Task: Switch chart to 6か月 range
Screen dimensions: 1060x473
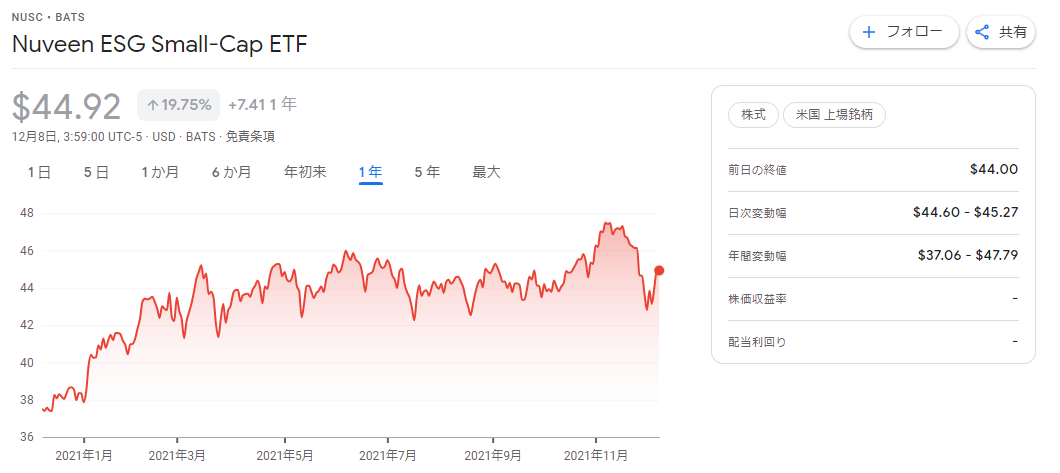Action: tap(231, 172)
